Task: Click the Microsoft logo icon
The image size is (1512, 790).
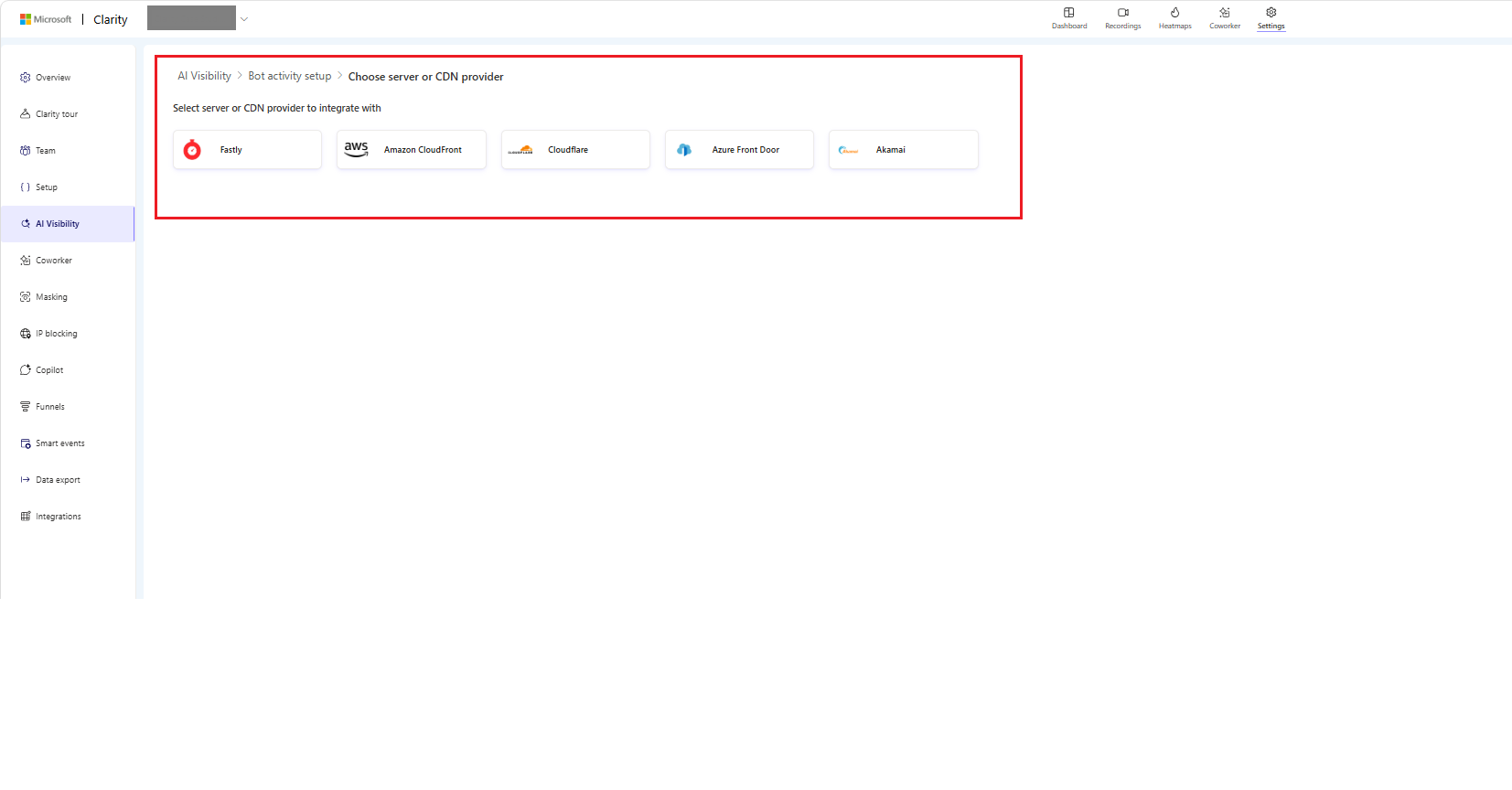Action: pos(26,19)
